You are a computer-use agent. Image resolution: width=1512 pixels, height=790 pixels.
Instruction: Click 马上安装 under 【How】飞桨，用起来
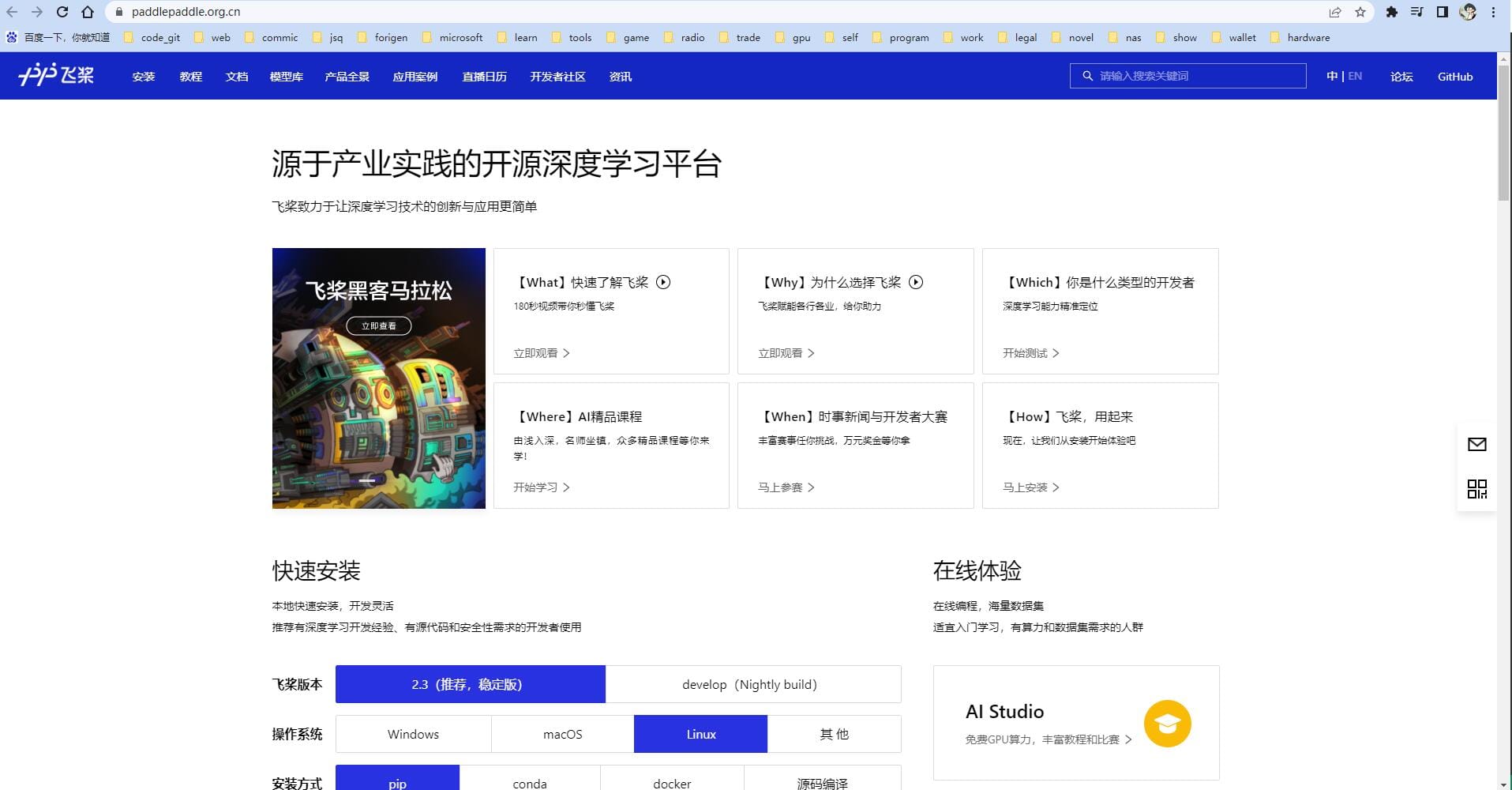coord(1031,487)
